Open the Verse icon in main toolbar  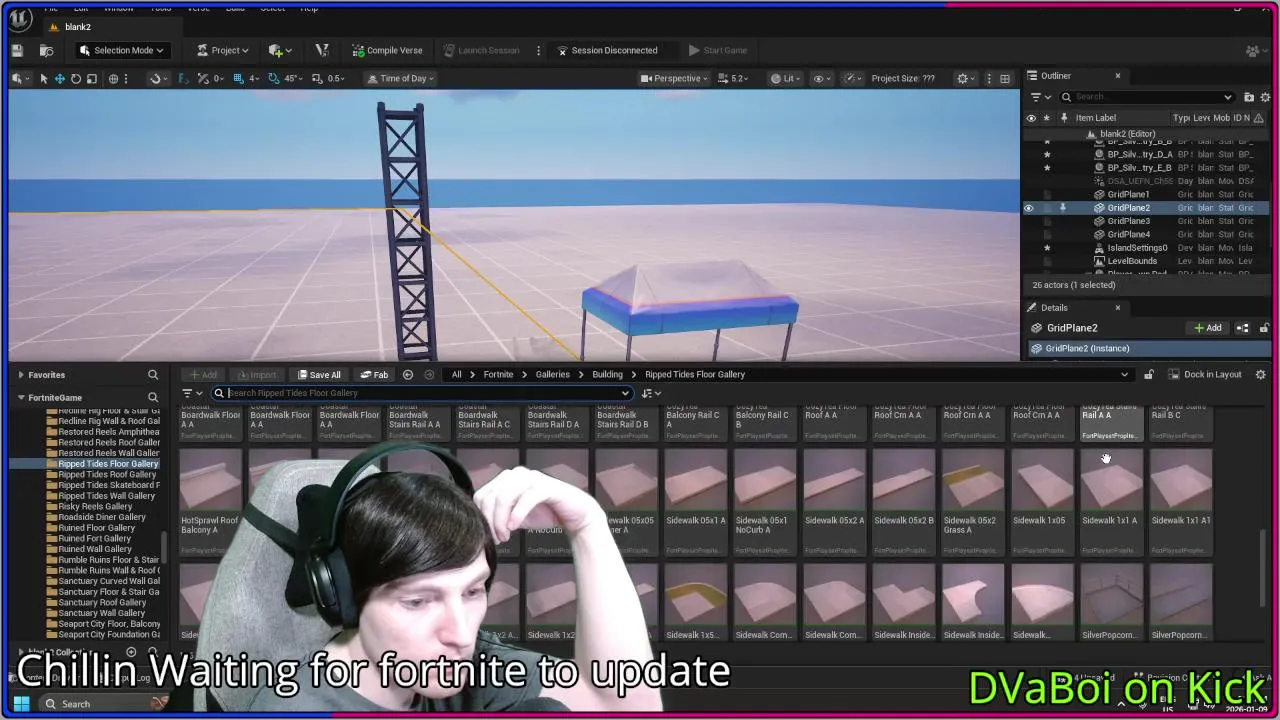coord(321,50)
